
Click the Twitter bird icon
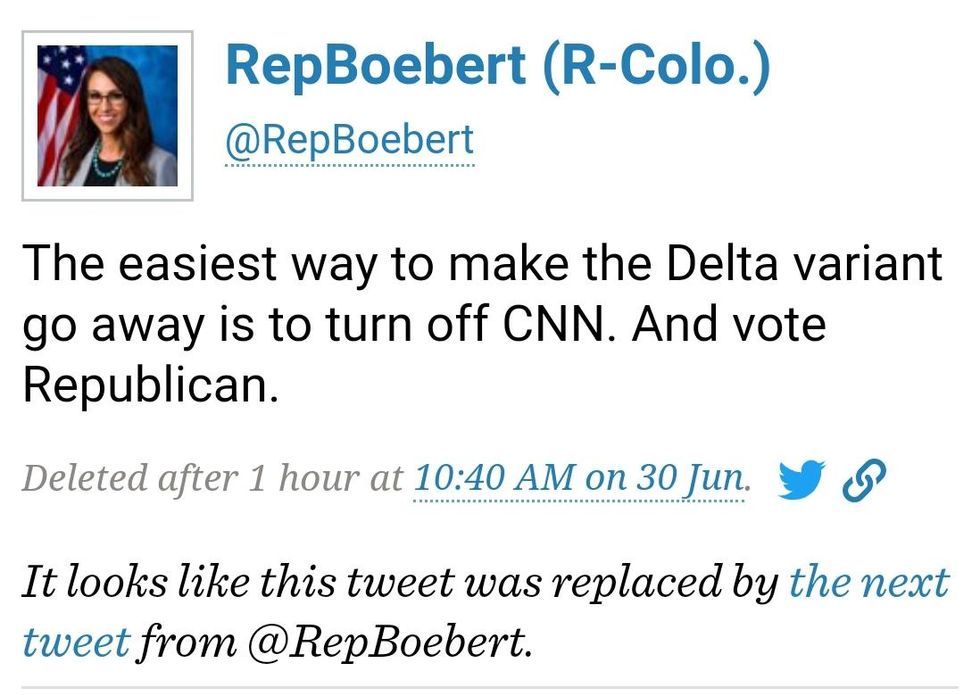801,481
